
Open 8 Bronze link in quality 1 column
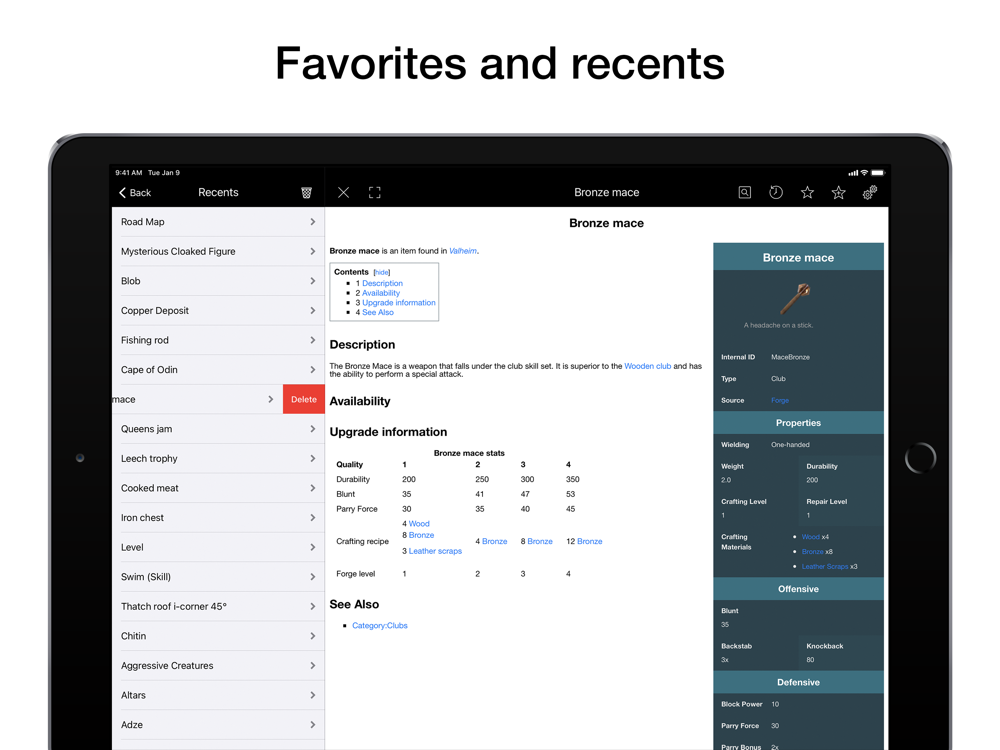(x=421, y=535)
